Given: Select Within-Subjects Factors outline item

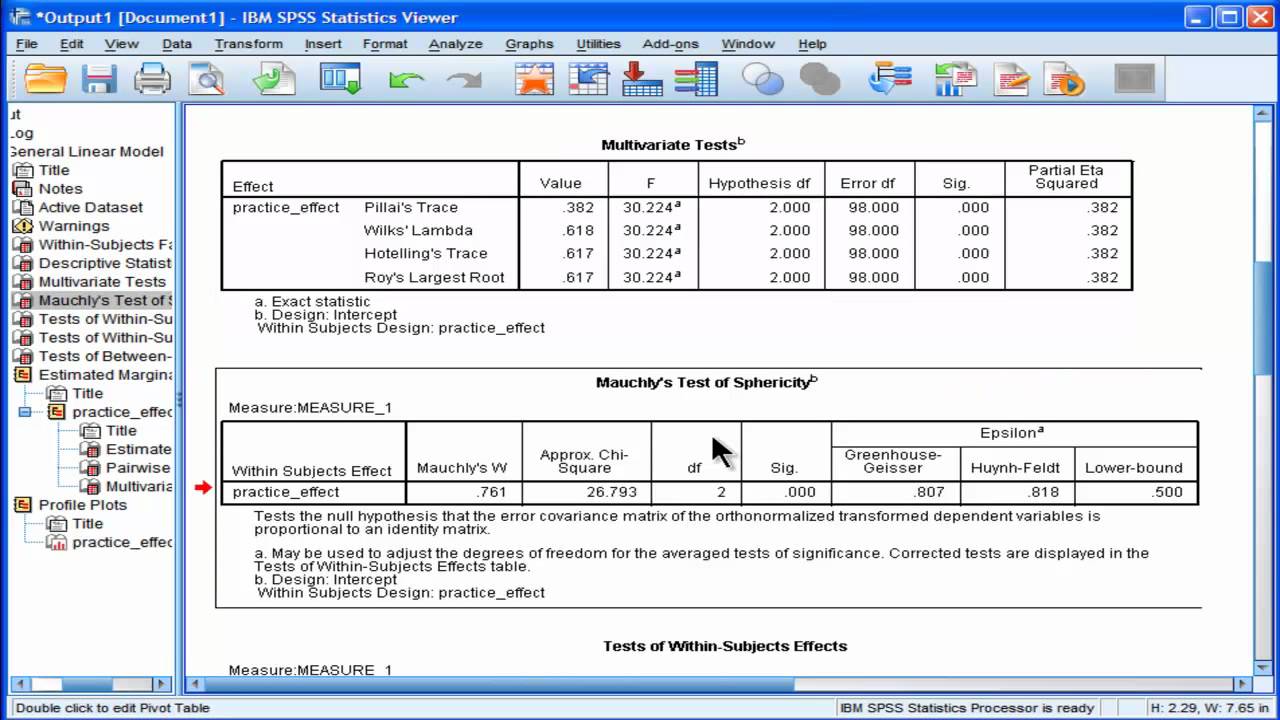Looking at the screenshot, I should 104,245.
